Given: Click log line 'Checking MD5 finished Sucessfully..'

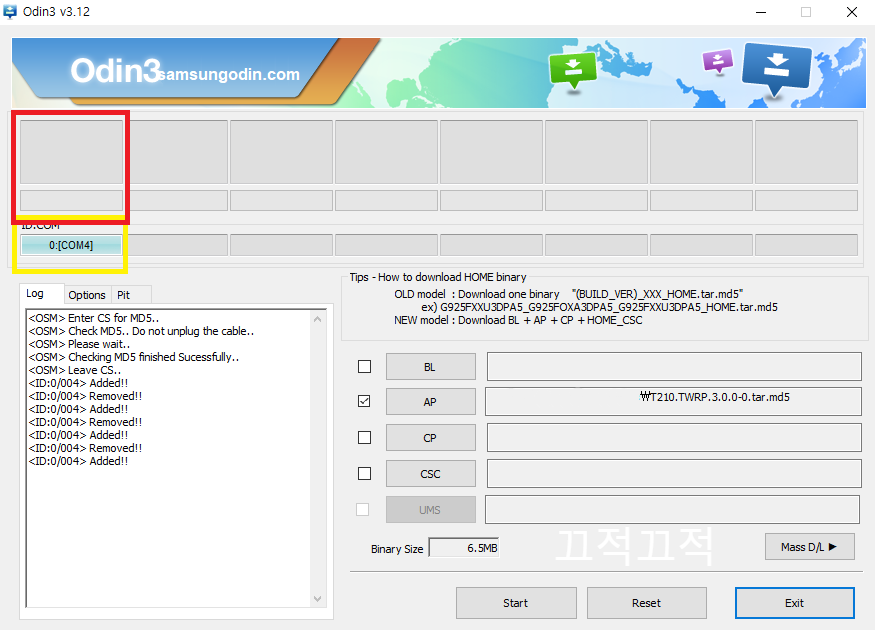Looking at the screenshot, I should click(x=133, y=357).
